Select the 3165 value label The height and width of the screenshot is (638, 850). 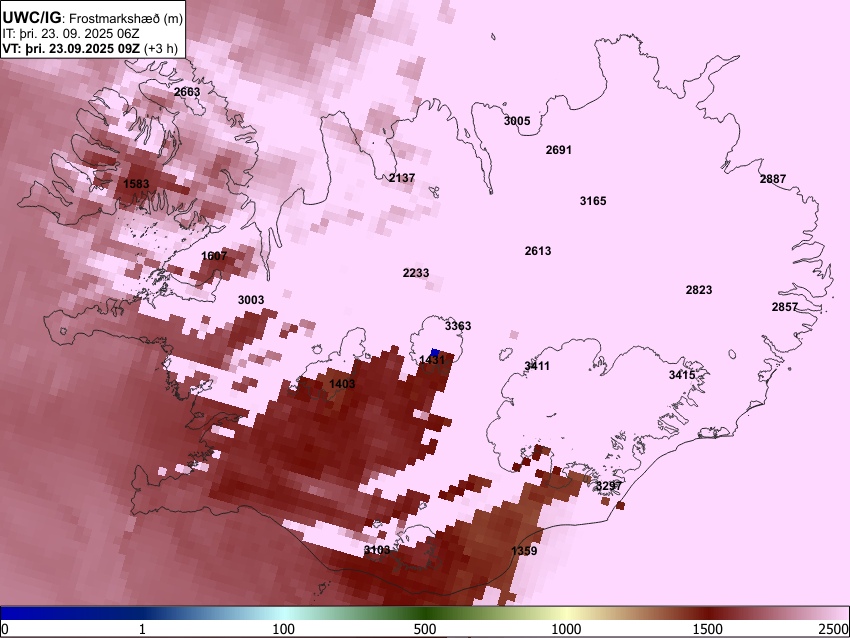(x=593, y=201)
